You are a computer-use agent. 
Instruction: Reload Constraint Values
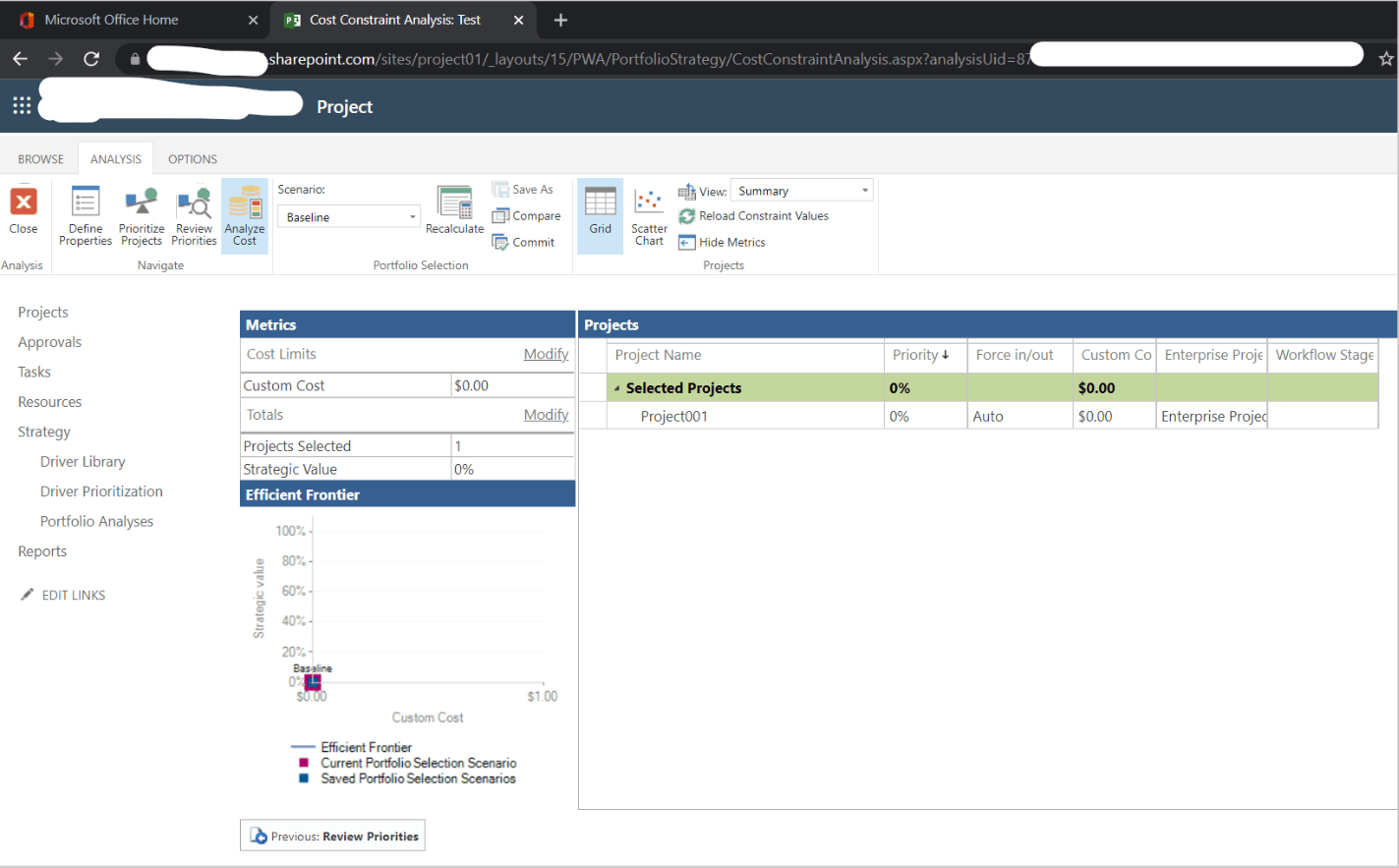(754, 216)
